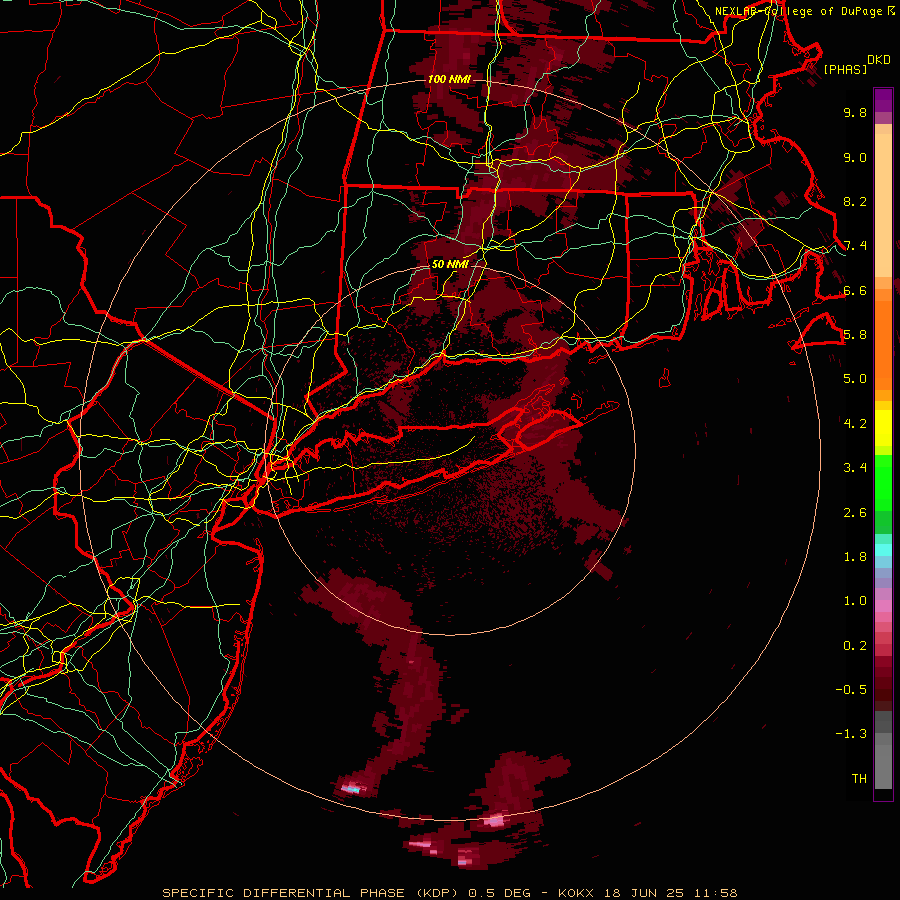The image size is (900, 900).
Task: Click the 5.8 value on the scale
Action: [x=855, y=335]
